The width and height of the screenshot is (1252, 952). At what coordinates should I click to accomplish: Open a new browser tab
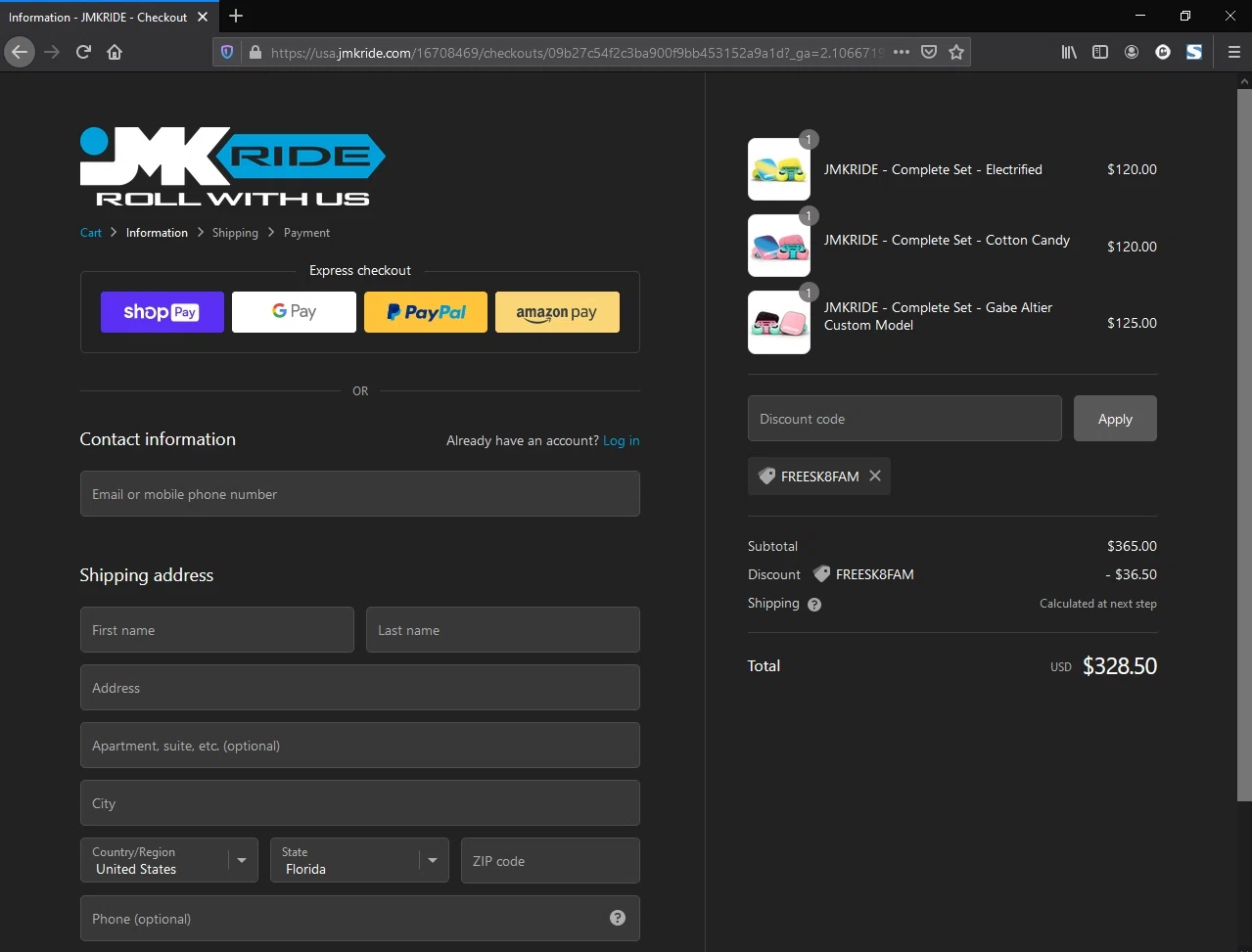236,16
